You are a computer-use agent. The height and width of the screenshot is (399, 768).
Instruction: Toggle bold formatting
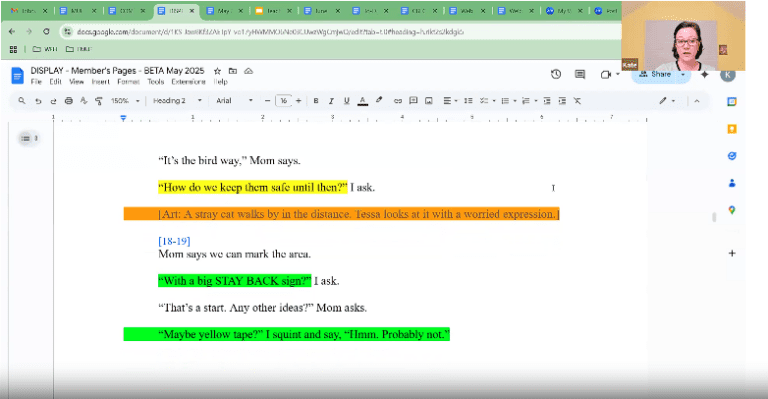point(316,101)
